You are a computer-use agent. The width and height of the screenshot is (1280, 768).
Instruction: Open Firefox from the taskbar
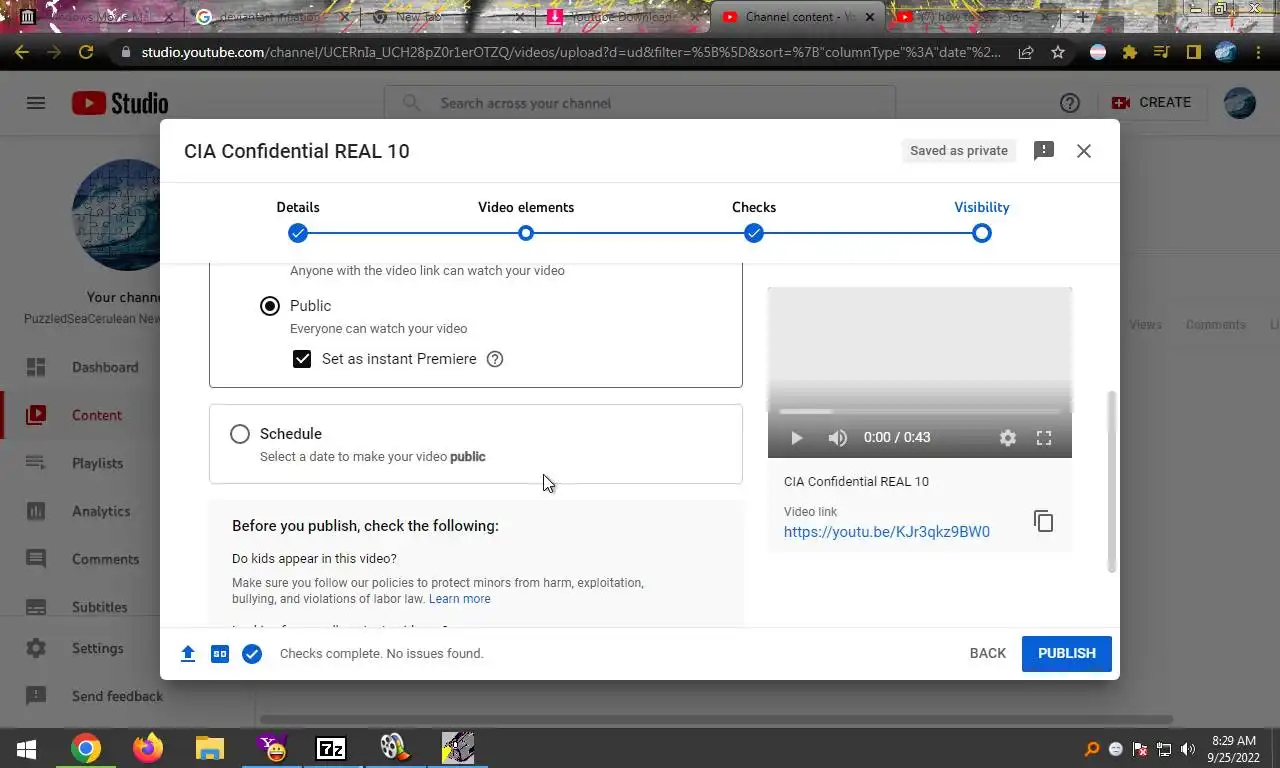point(148,748)
